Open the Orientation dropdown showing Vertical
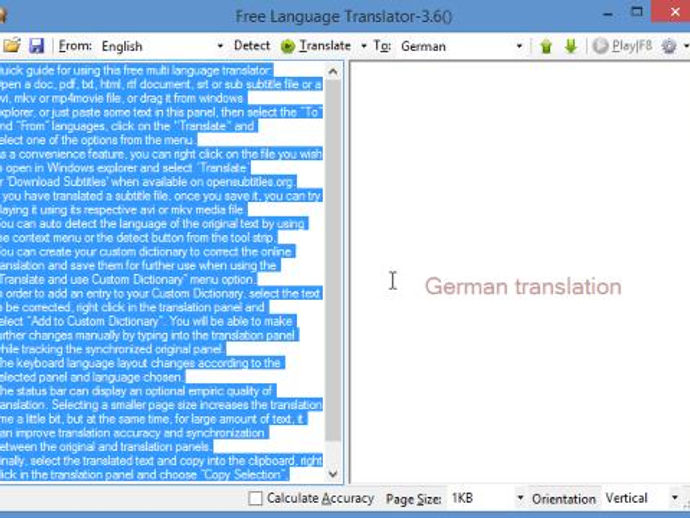 click(641, 498)
